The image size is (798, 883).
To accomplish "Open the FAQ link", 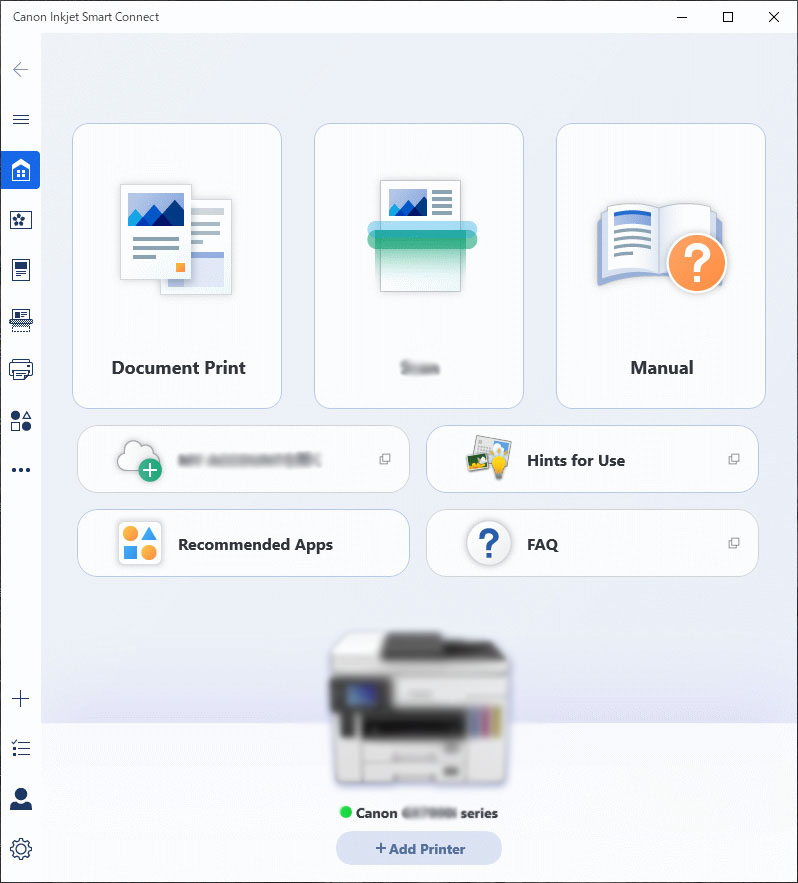I will [592, 544].
